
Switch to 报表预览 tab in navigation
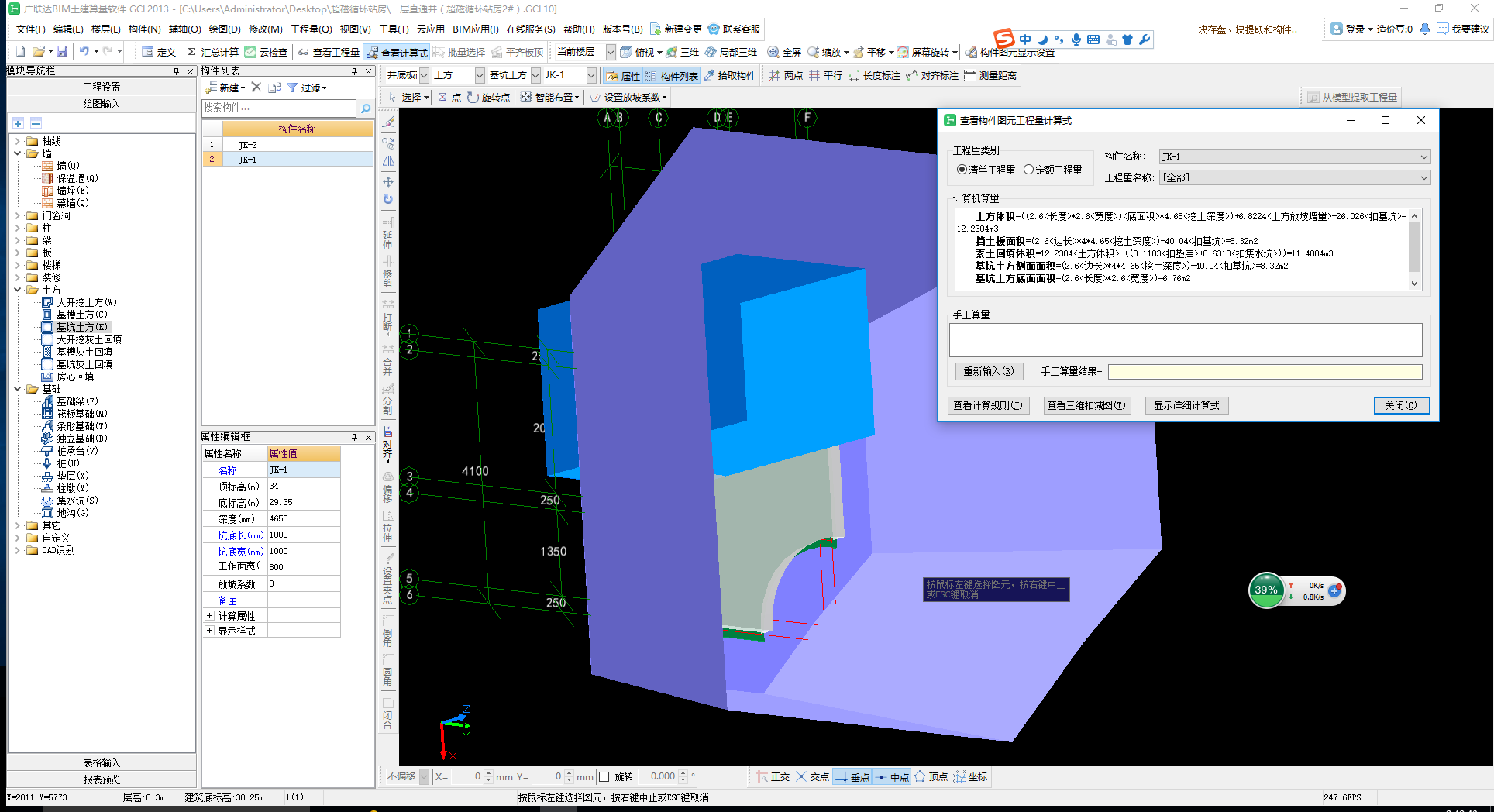[x=102, y=779]
